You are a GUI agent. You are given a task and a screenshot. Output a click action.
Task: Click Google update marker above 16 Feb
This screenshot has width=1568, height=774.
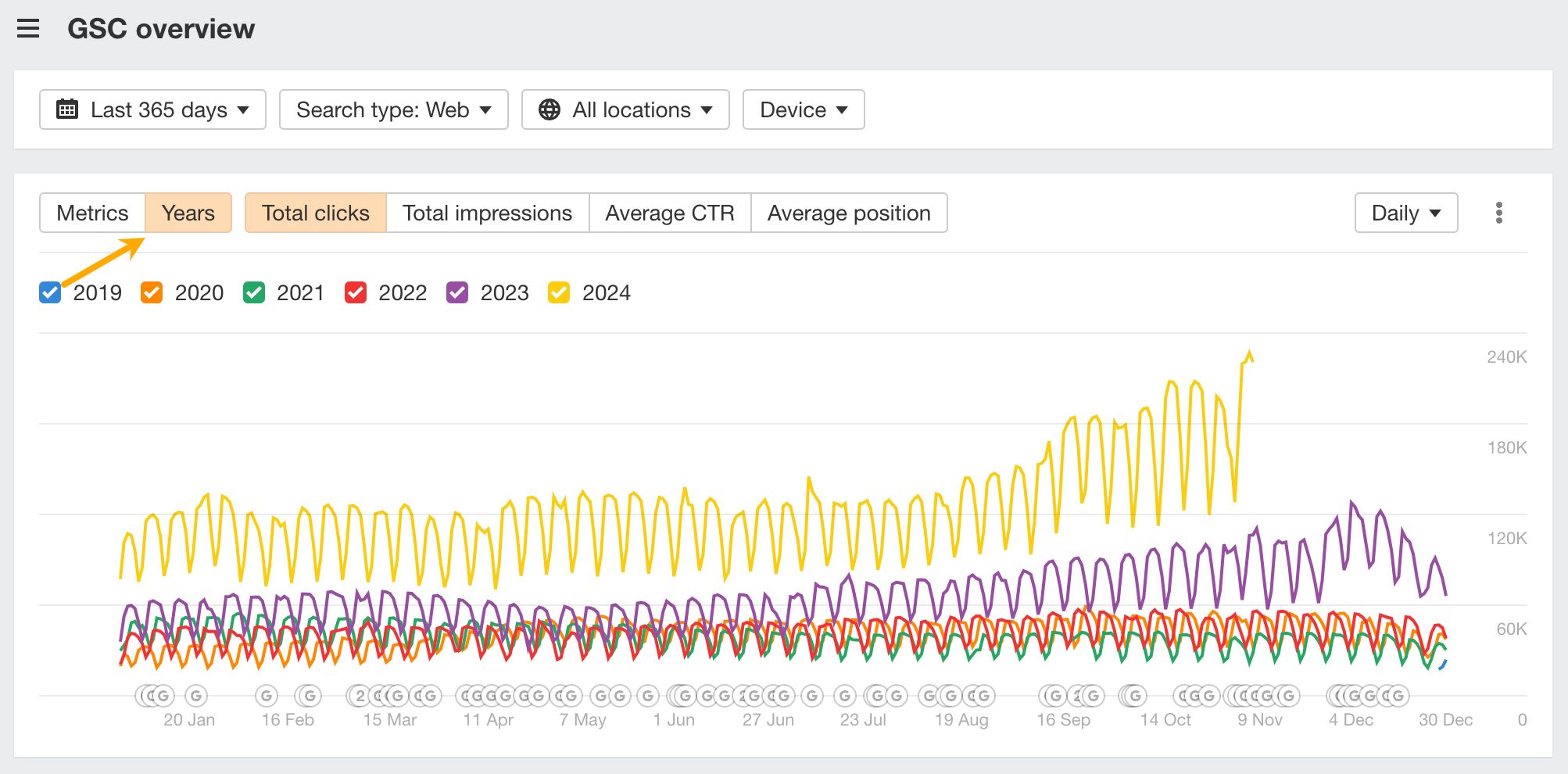[267, 695]
